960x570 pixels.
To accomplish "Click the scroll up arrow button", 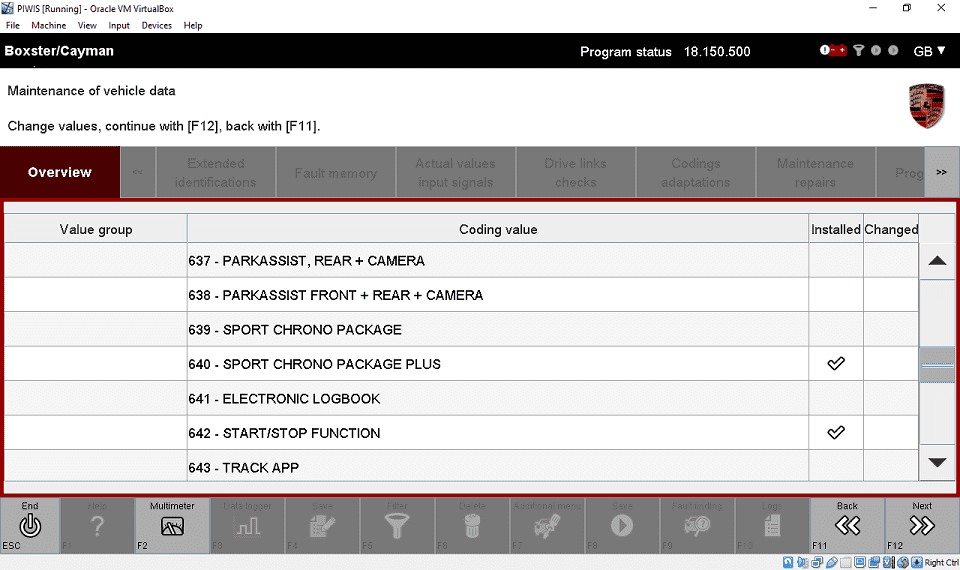I will 937,261.
